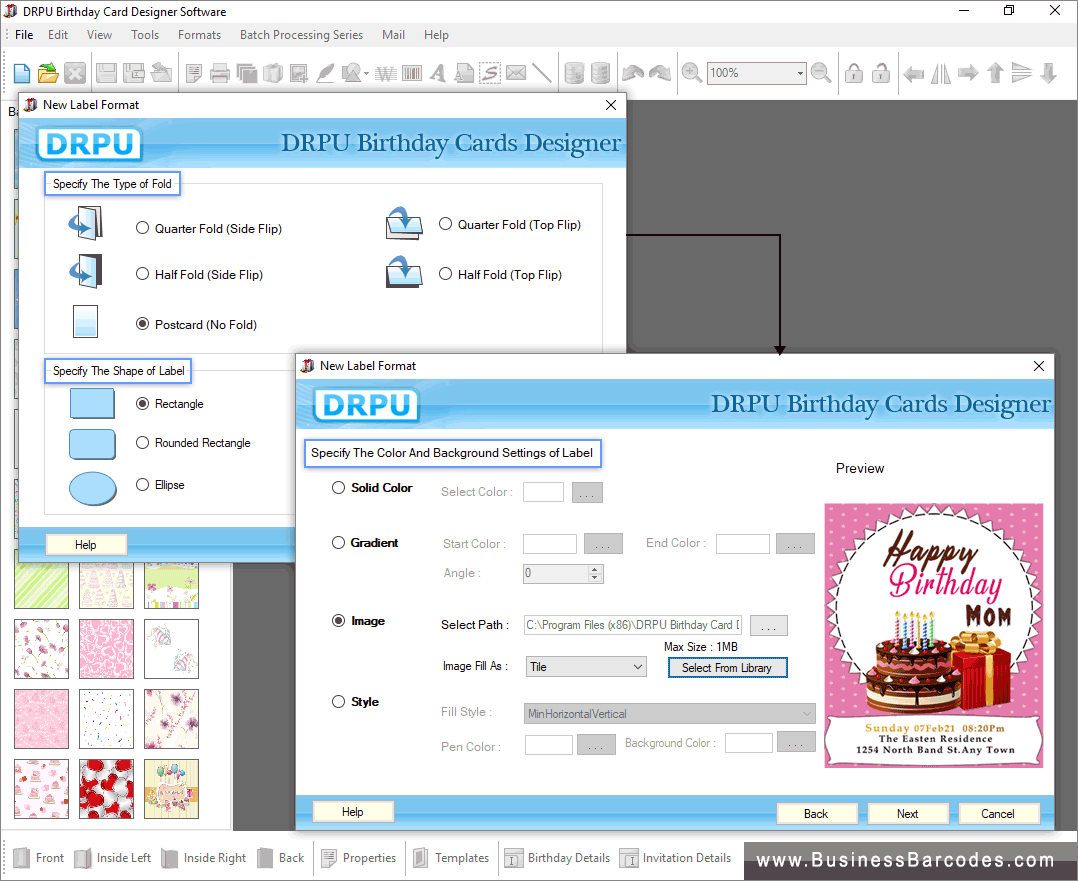The width and height of the screenshot is (1078, 881).
Task: Open the Templates tab at the bottom
Action: [x=452, y=858]
